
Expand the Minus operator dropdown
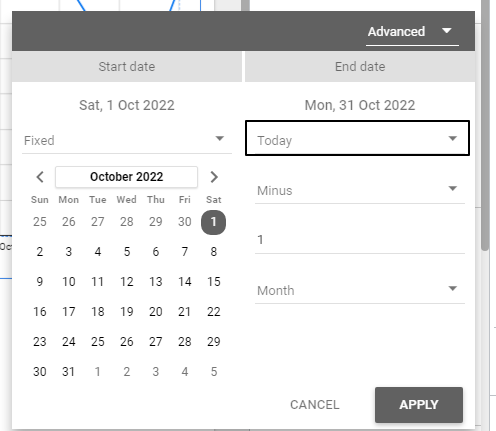[x=360, y=190]
